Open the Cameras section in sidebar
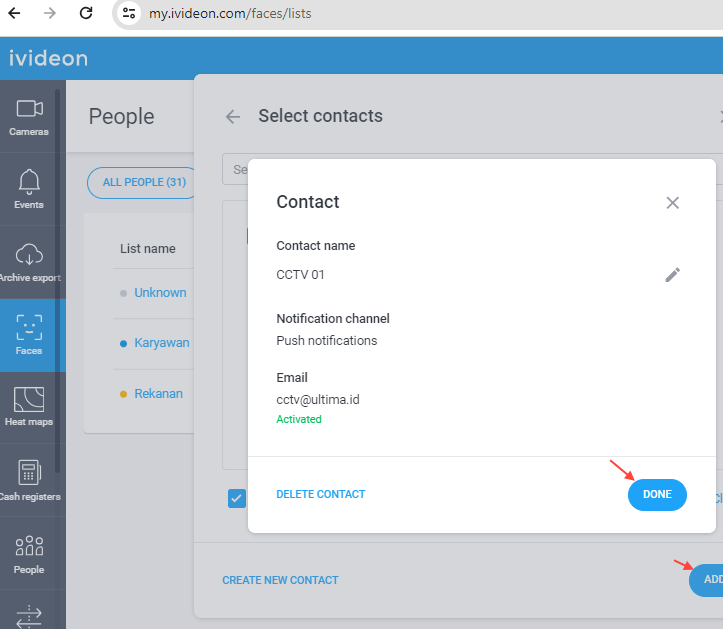The image size is (723, 629). click(29, 117)
